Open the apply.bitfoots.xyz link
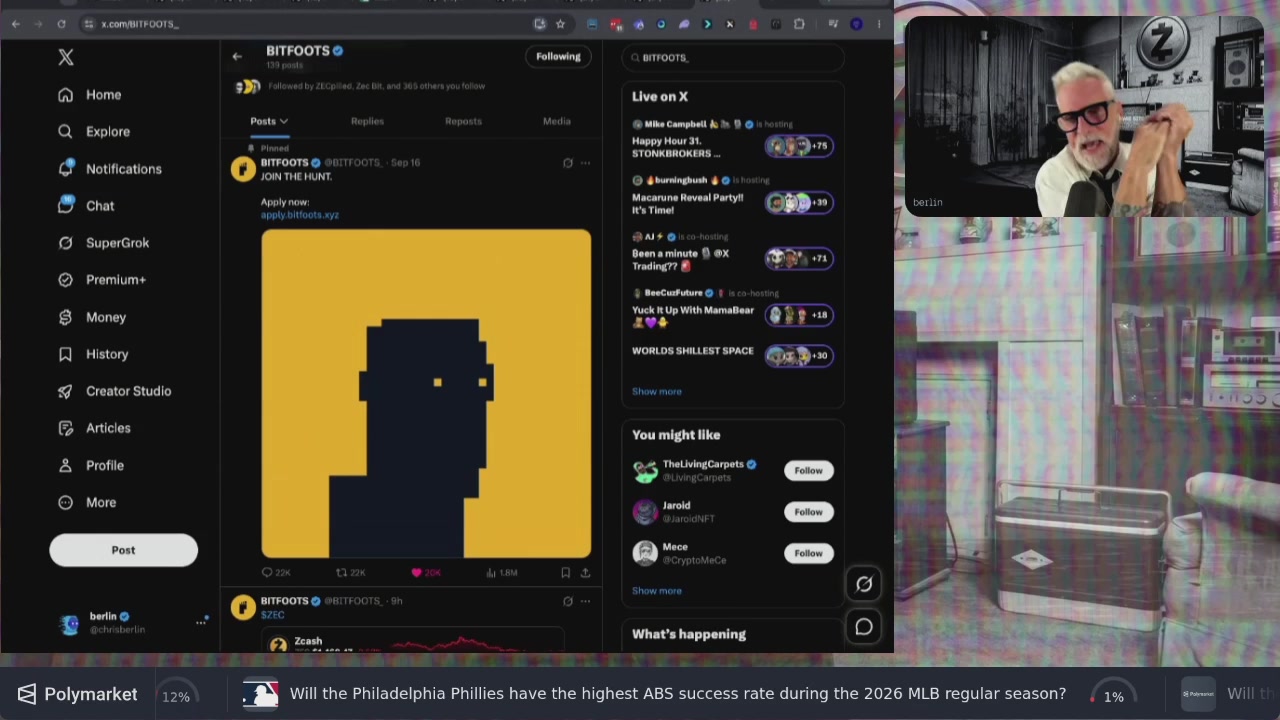The height and width of the screenshot is (720, 1280). 300,215
